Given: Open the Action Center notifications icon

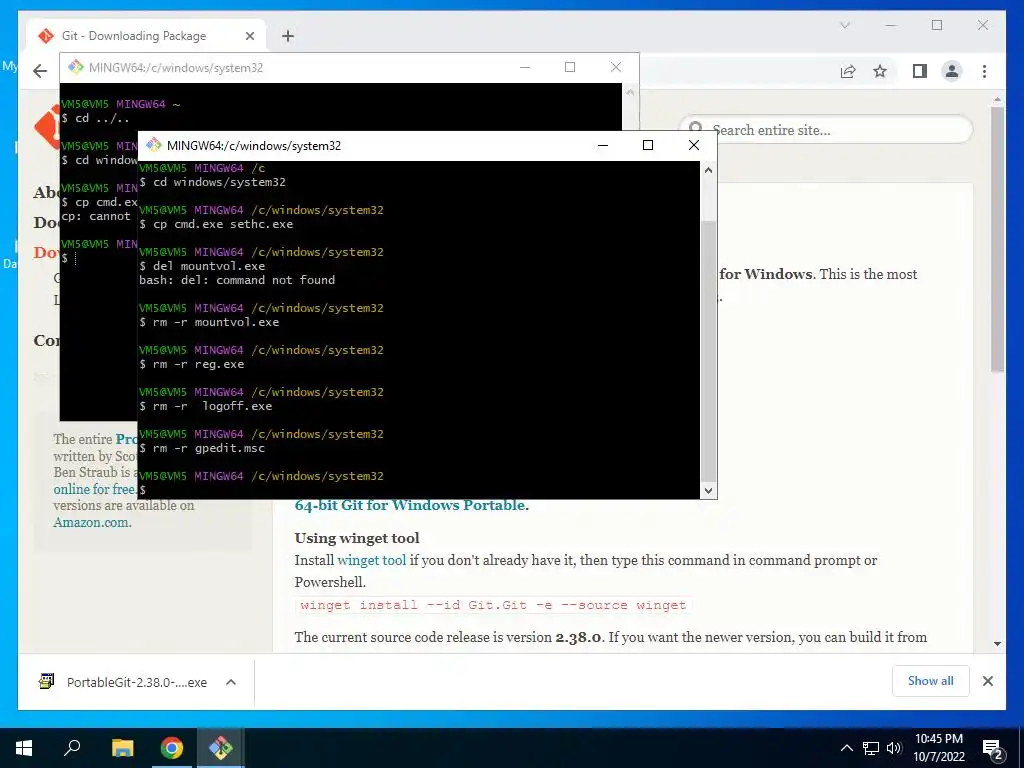Looking at the screenshot, I should coord(993,748).
